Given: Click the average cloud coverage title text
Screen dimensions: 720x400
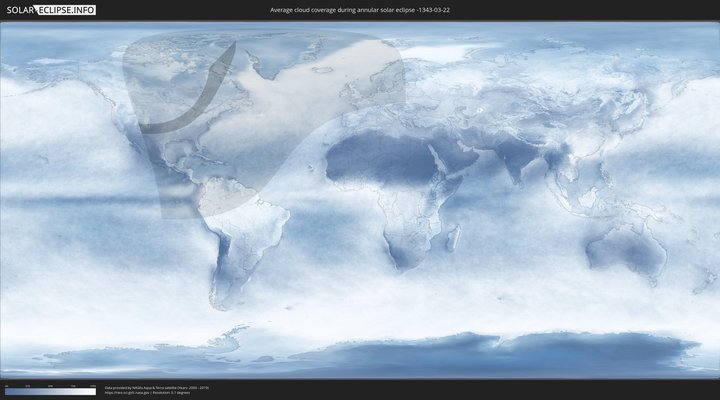Looking at the screenshot, I should pyautogui.click(x=359, y=9).
